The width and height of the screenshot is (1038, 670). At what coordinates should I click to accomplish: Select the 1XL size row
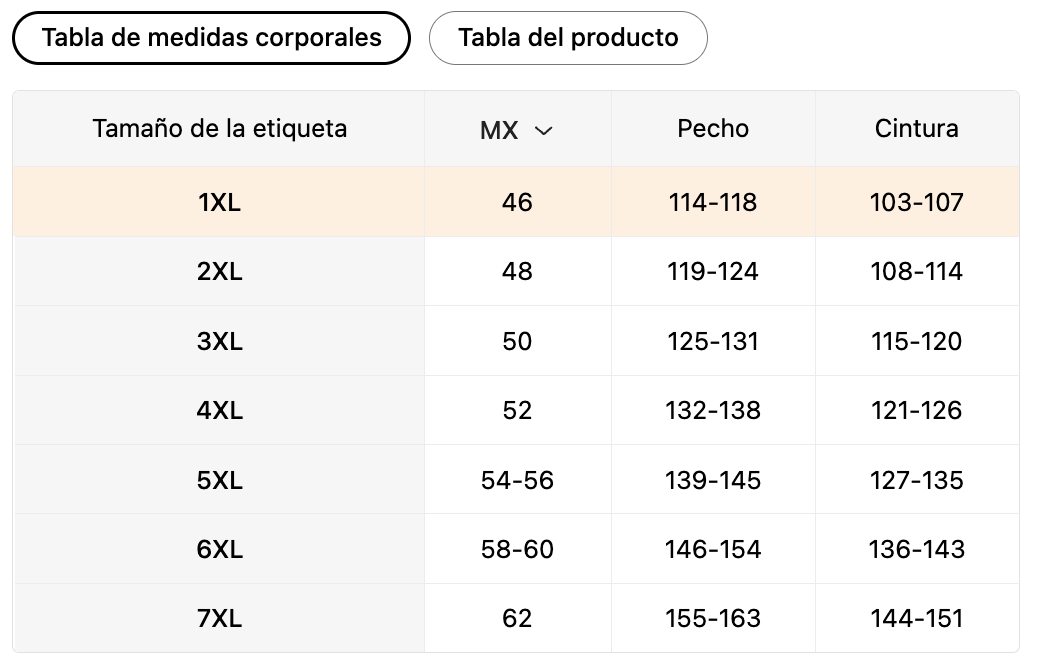516,202
